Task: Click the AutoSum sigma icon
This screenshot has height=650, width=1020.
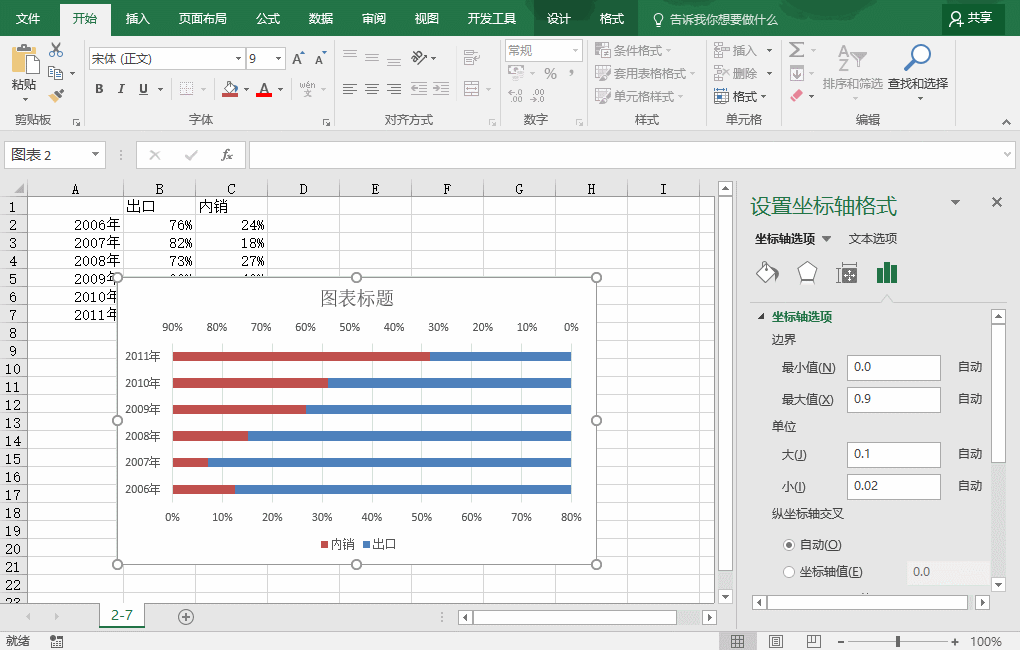Action: coord(796,50)
